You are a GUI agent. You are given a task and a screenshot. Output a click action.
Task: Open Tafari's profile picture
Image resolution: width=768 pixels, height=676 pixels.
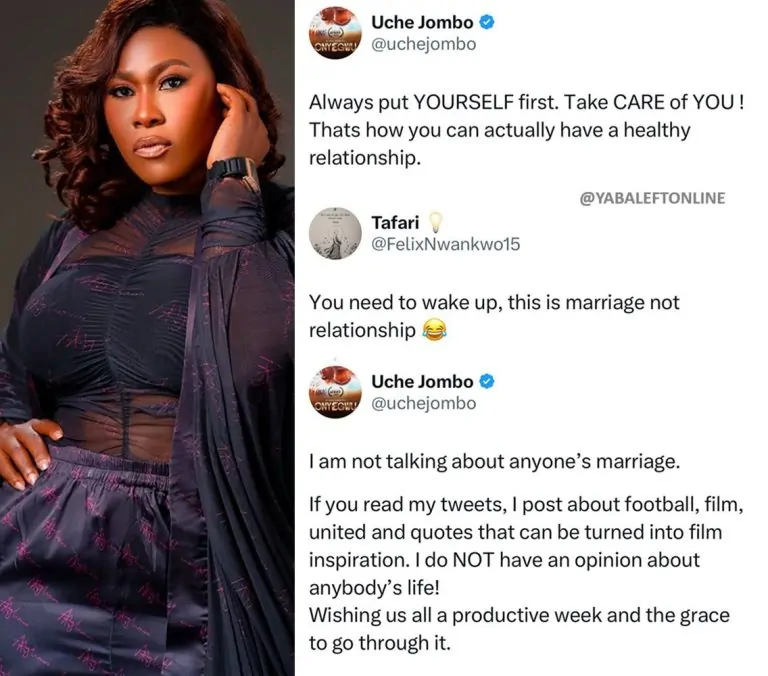pyautogui.click(x=336, y=233)
